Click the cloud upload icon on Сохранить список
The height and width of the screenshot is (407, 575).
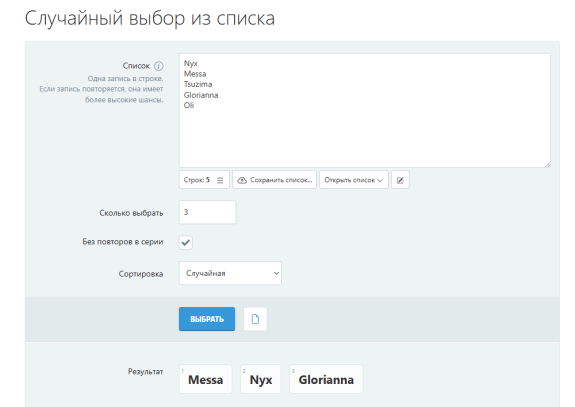click(242, 180)
